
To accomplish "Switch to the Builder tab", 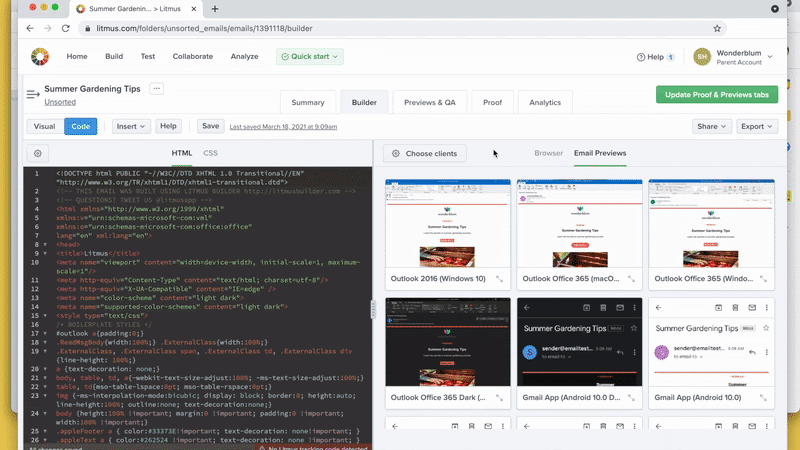I will [x=364, y=103].
